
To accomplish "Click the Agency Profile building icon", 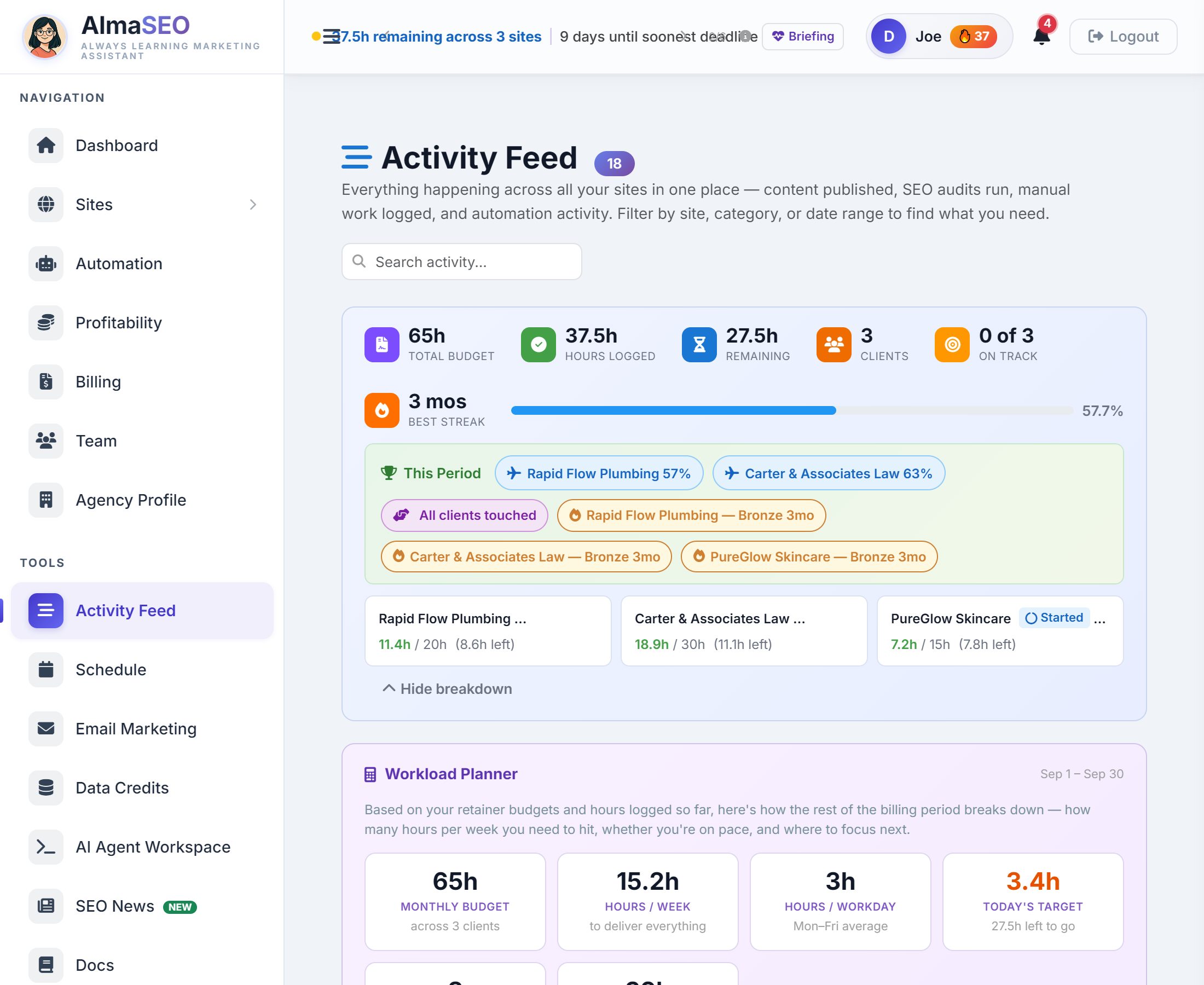I will [x=46, y=500].
